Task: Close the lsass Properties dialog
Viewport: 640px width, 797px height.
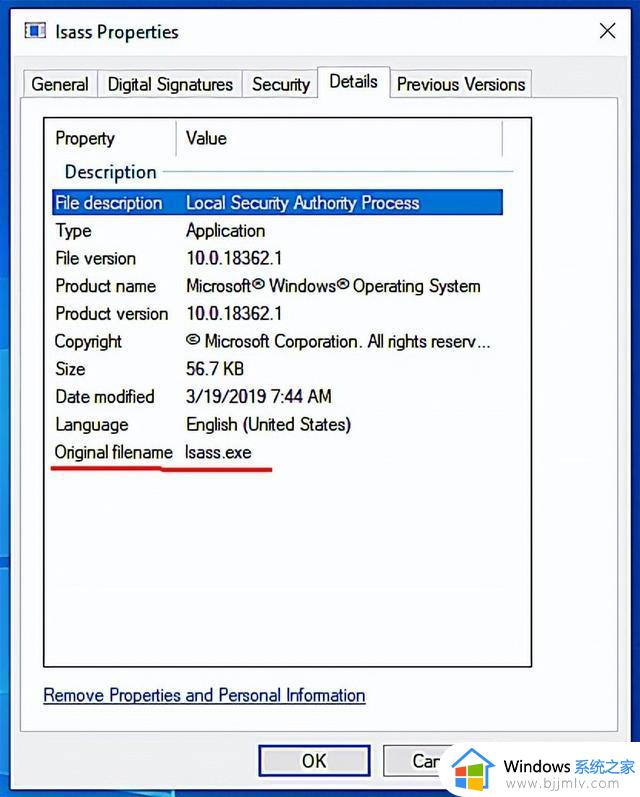Action: 607,31
